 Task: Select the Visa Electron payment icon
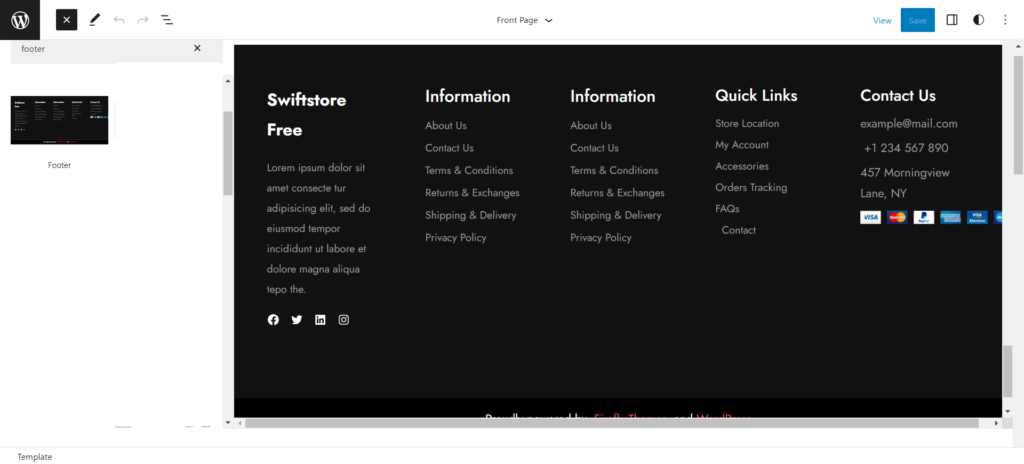(x=978, y=217)
